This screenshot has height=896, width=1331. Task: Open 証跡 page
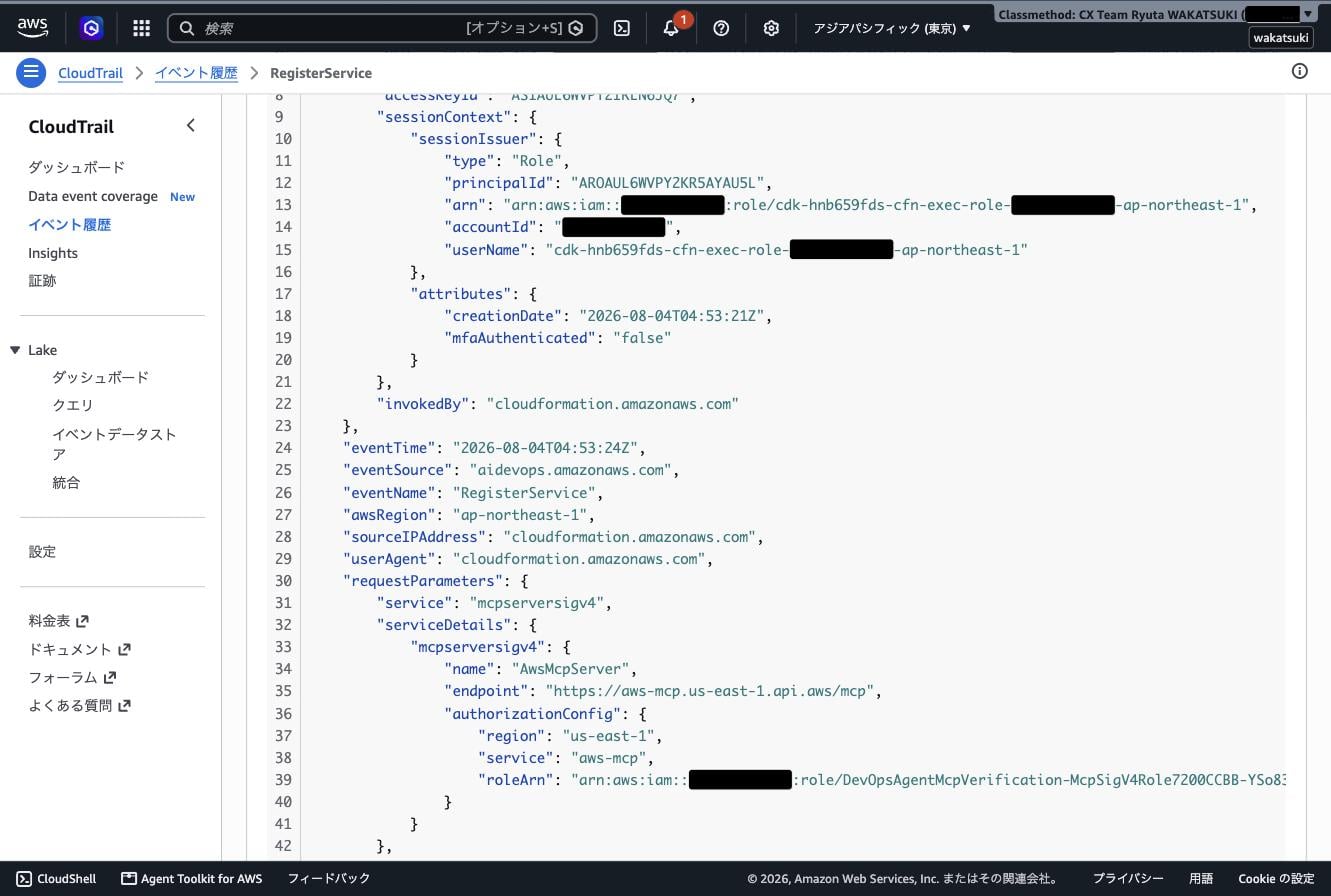42,281
